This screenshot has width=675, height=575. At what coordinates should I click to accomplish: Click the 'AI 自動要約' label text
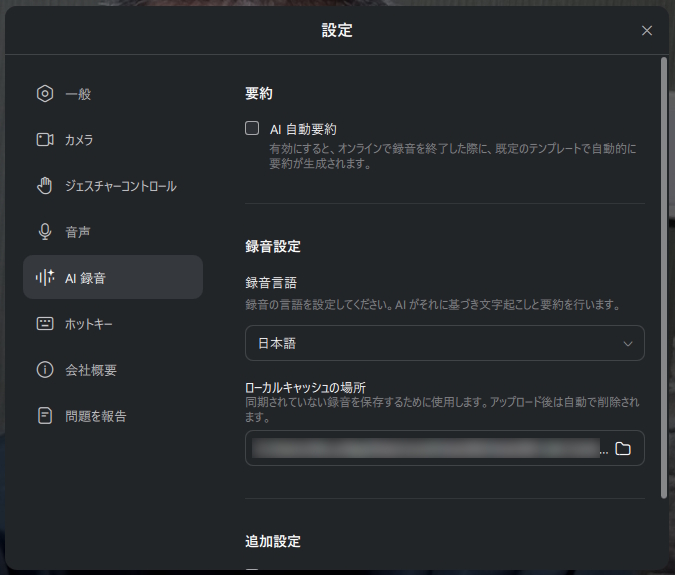tap(303, 129)
